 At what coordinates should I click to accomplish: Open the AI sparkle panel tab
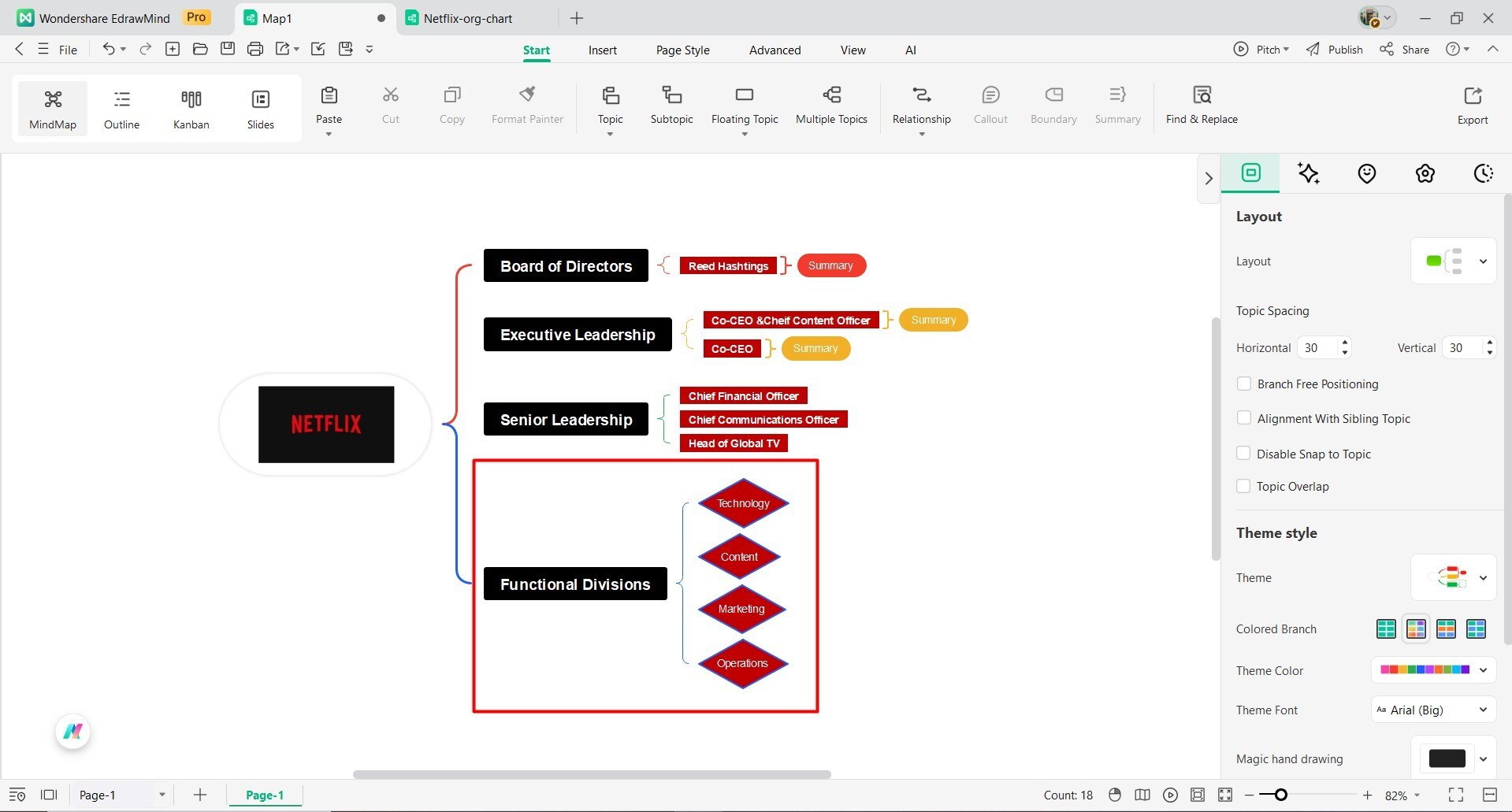1309,173
